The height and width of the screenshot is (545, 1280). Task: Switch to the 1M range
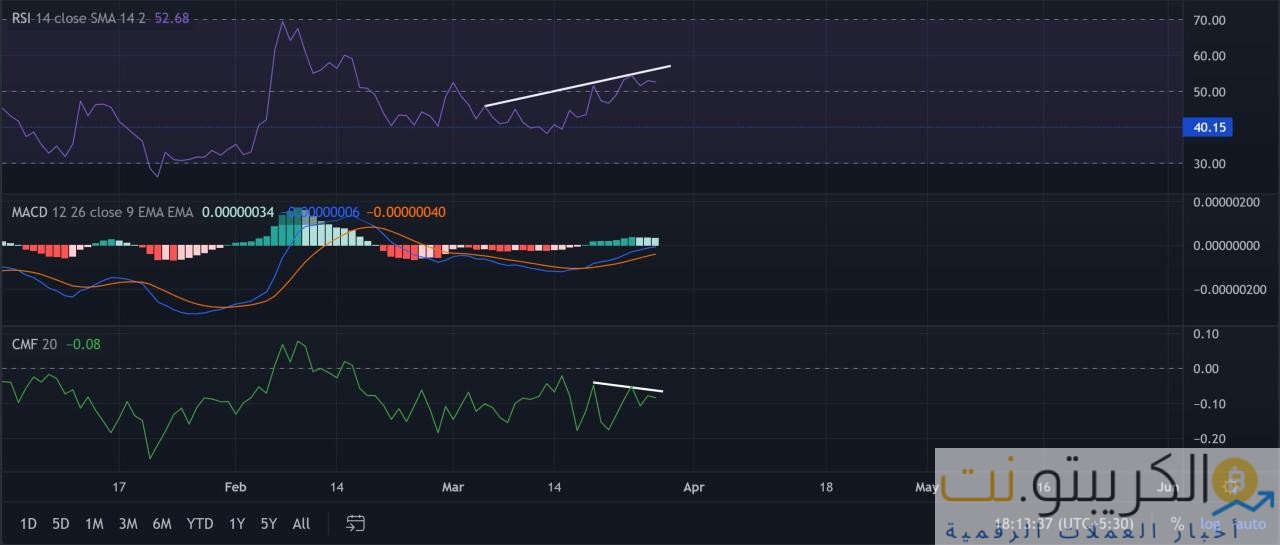94,523
